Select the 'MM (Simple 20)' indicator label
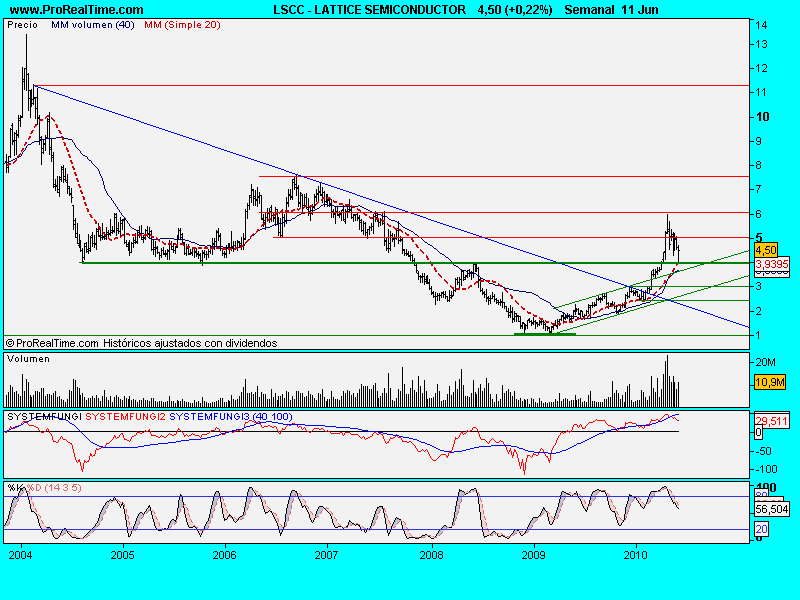The height and width of the screenshot is (600, 800). (x=182, y=24)
